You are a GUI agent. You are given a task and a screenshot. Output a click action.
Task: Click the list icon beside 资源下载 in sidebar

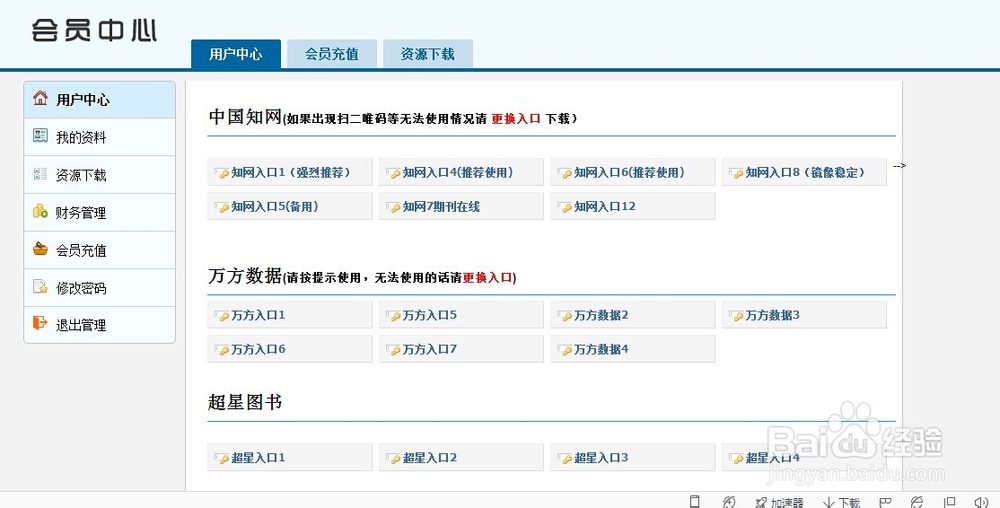tap(40, 174)
